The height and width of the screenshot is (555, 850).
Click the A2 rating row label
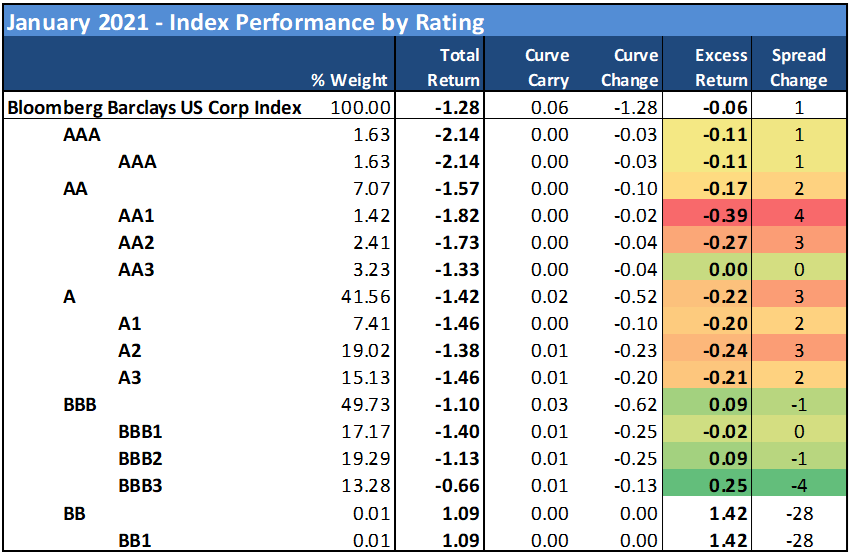coord(131,350)
